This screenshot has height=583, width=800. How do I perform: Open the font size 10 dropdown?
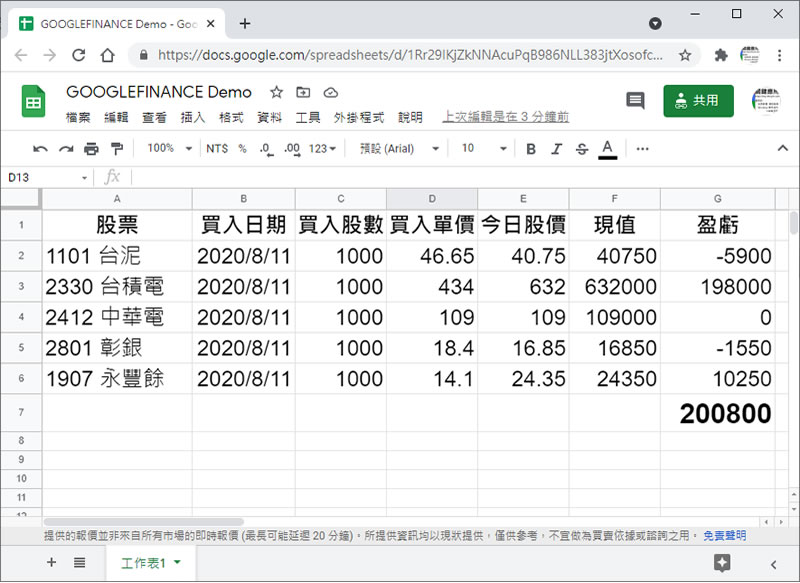(484, 148)
